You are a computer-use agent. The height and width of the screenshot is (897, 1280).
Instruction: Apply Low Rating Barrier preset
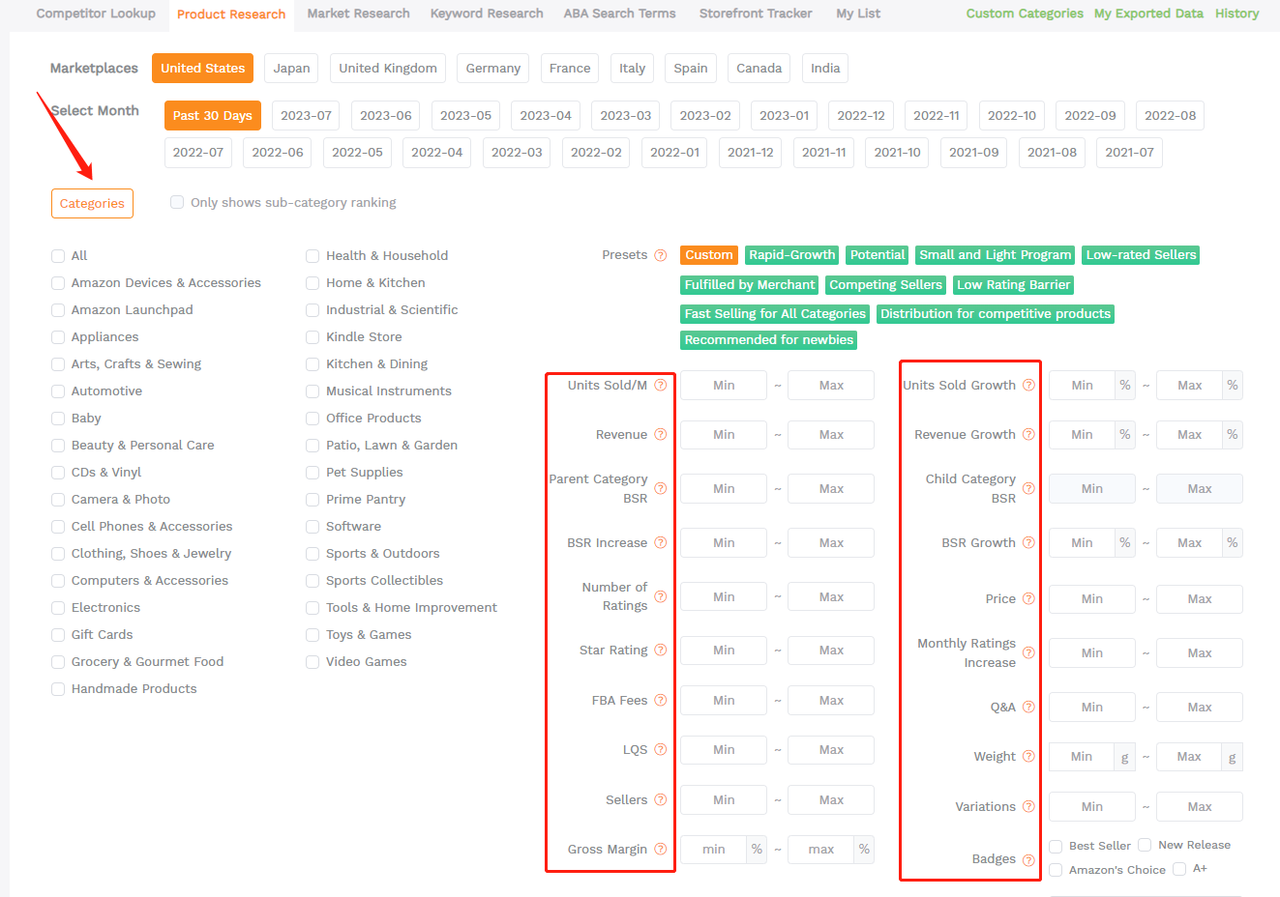tap(1014, 285)
